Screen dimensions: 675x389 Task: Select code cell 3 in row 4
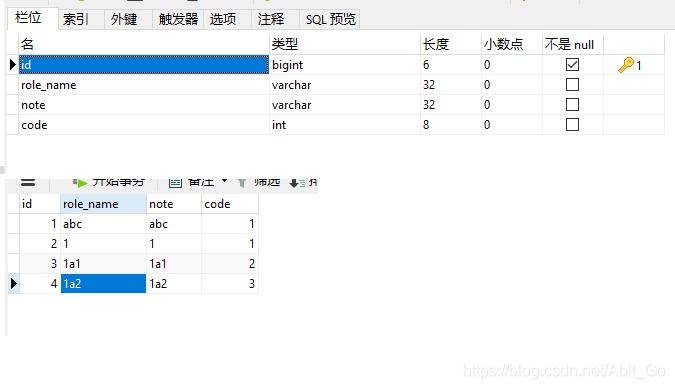[230, 284]
